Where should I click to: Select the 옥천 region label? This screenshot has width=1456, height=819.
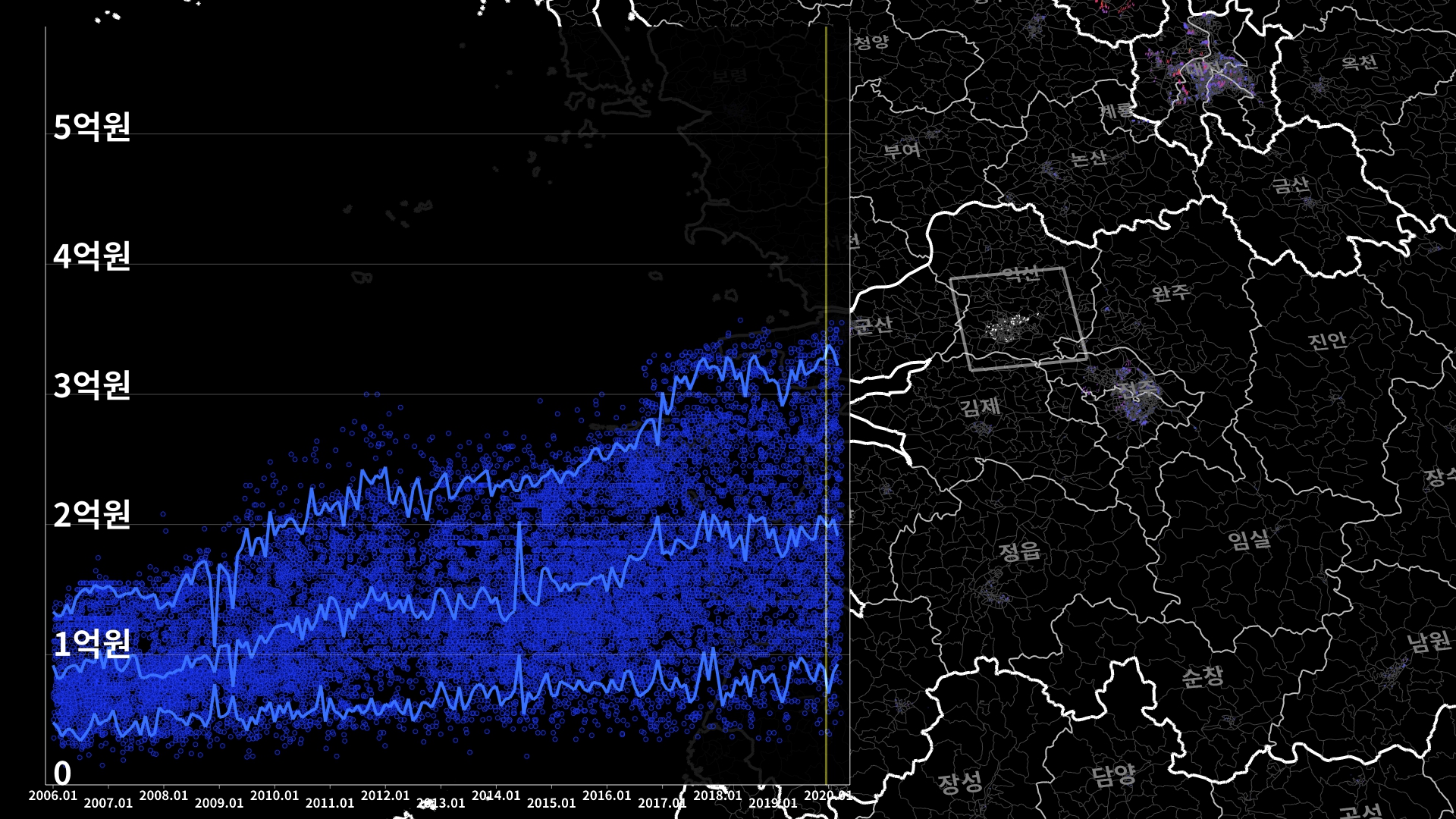pos(1359,62)
